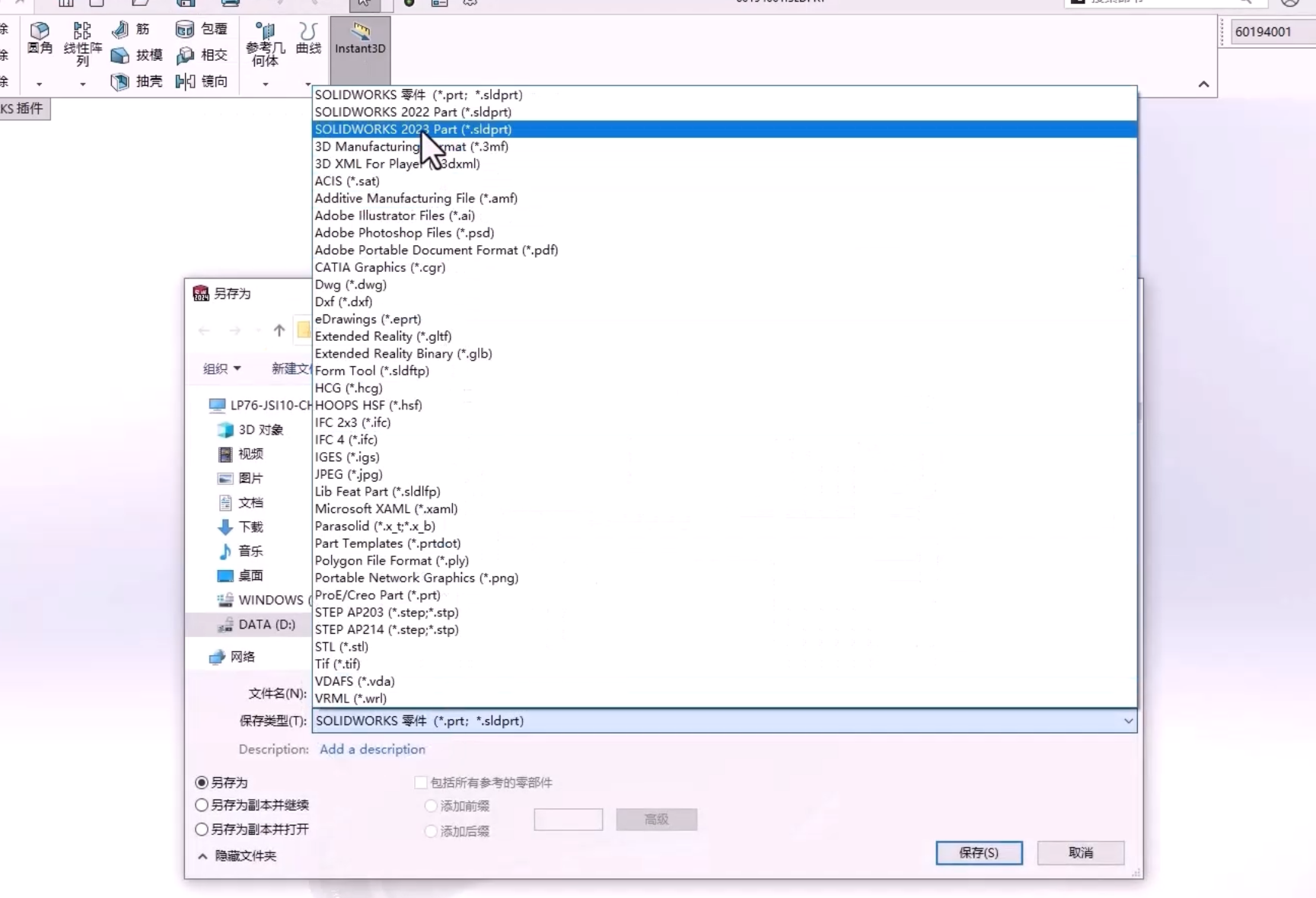
Task: Activate the Shell (抽壳) tool
Action: tap(137, 81)
